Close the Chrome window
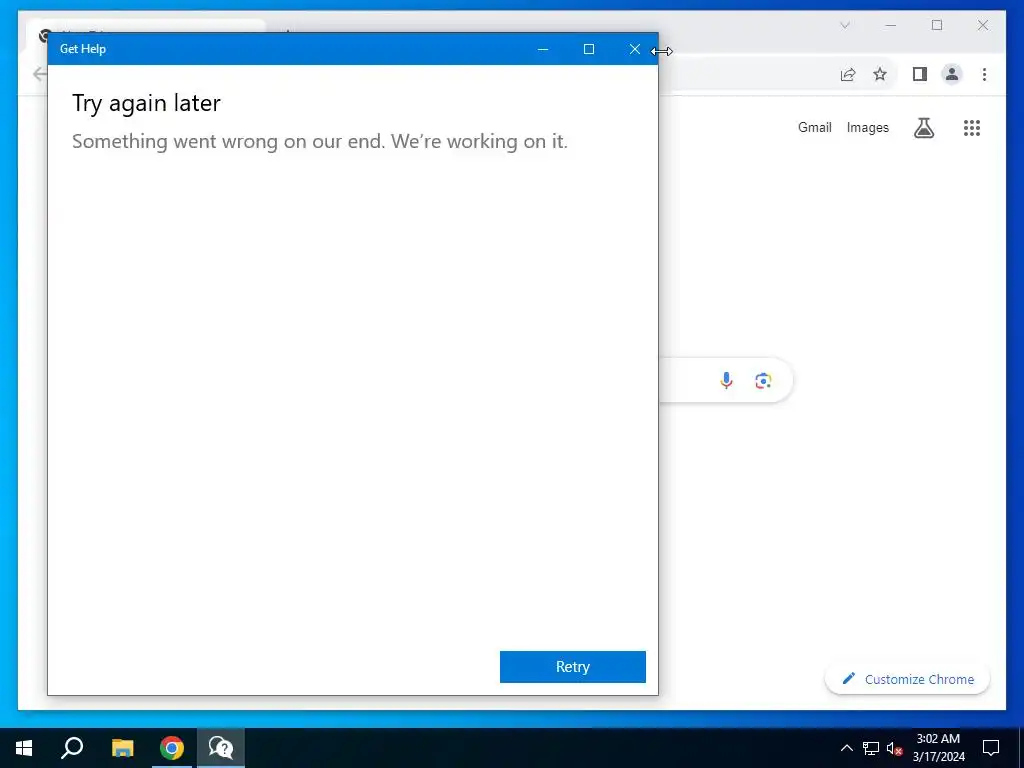Image resolution: width=1024 pixels, height=768 pixels. pyautogui.click(x=983, y=25)
